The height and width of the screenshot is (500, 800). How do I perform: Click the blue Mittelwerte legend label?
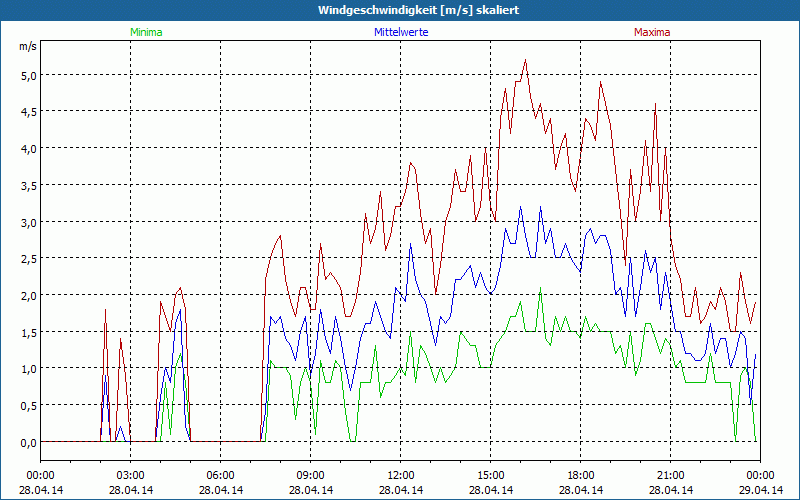[x=401, y=32]
